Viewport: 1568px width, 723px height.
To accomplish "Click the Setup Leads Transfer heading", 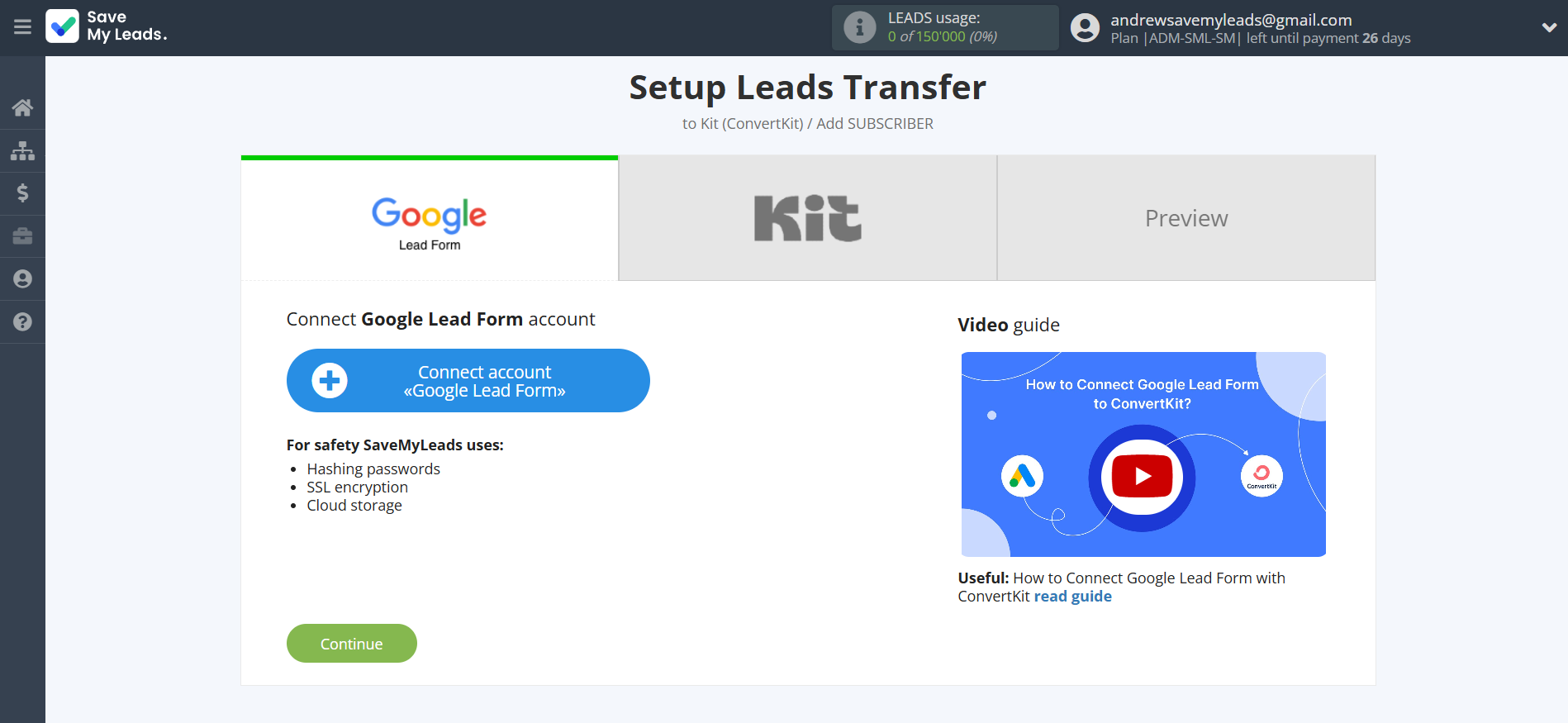I will pyautogui.click(x=808, y=88).
